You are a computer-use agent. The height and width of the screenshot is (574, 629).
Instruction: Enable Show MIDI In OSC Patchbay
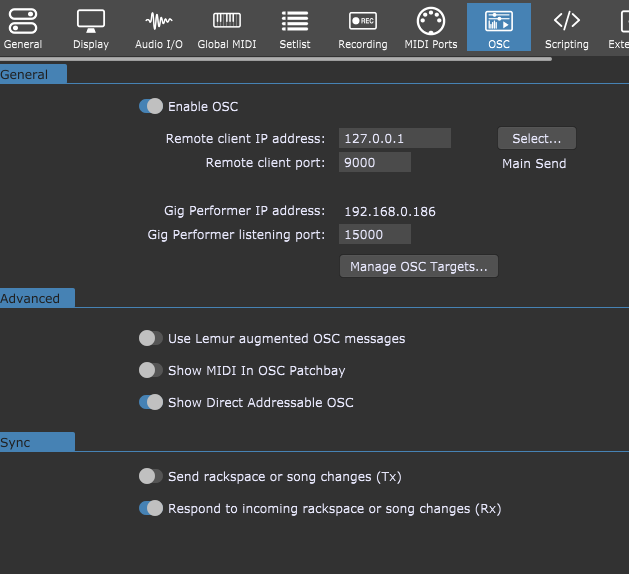pos(151,371)
